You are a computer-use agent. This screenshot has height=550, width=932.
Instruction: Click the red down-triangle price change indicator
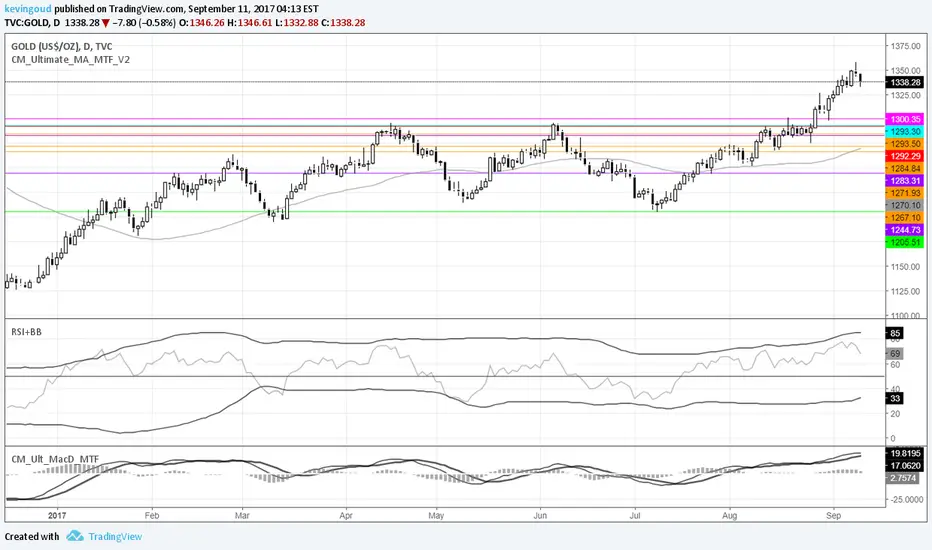coord(105,23)
